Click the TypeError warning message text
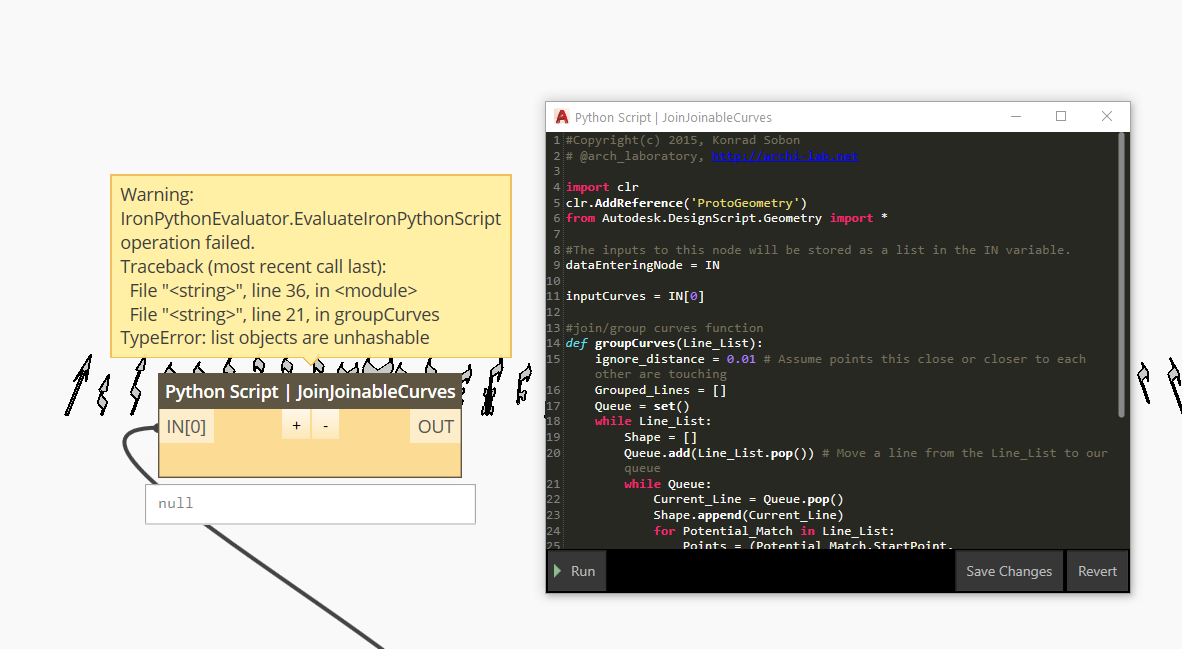Image resolution: width=1182 pixels, height=649 pixels. 275,338
